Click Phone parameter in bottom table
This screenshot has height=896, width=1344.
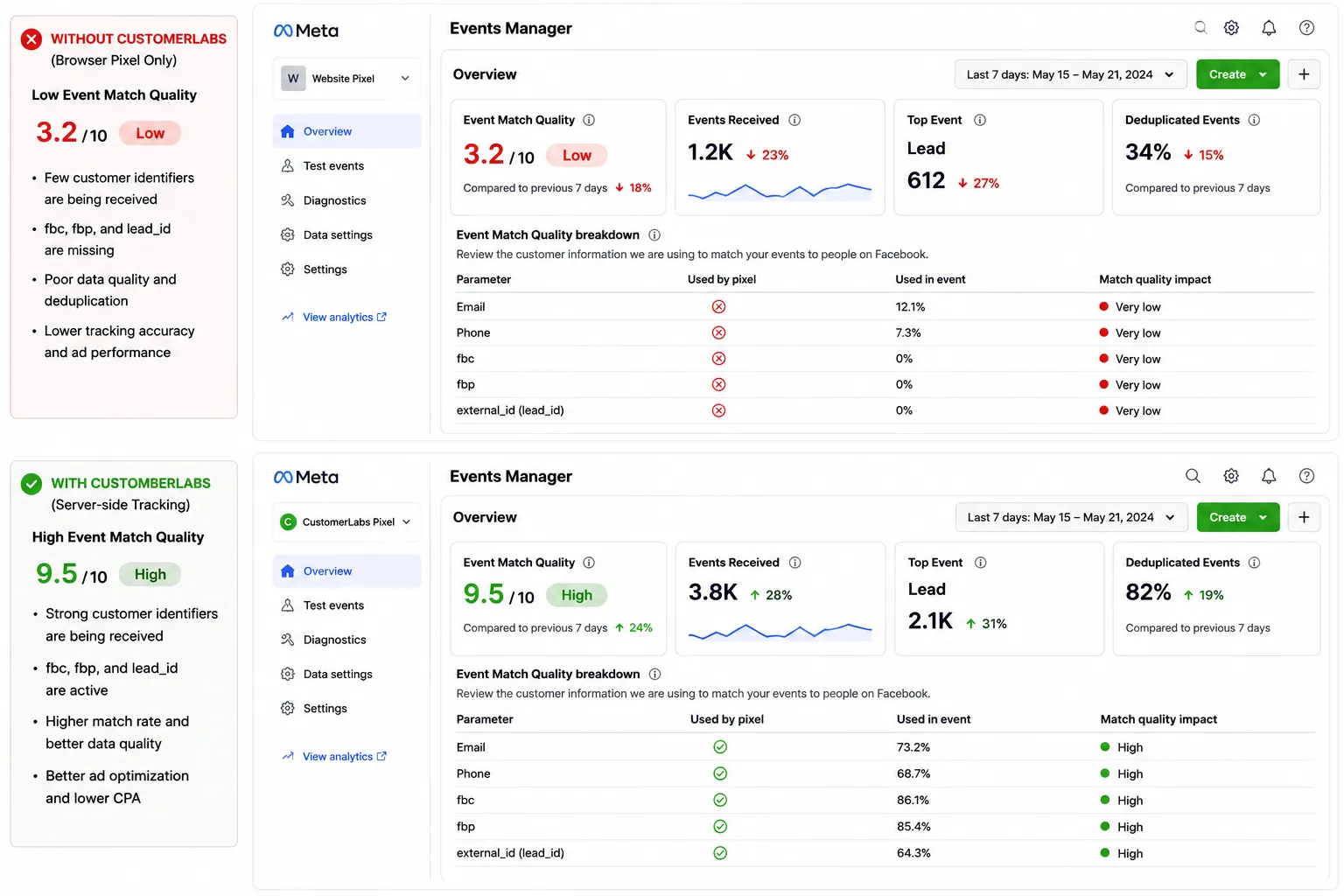pyautogui.click(x=473, y=773)
